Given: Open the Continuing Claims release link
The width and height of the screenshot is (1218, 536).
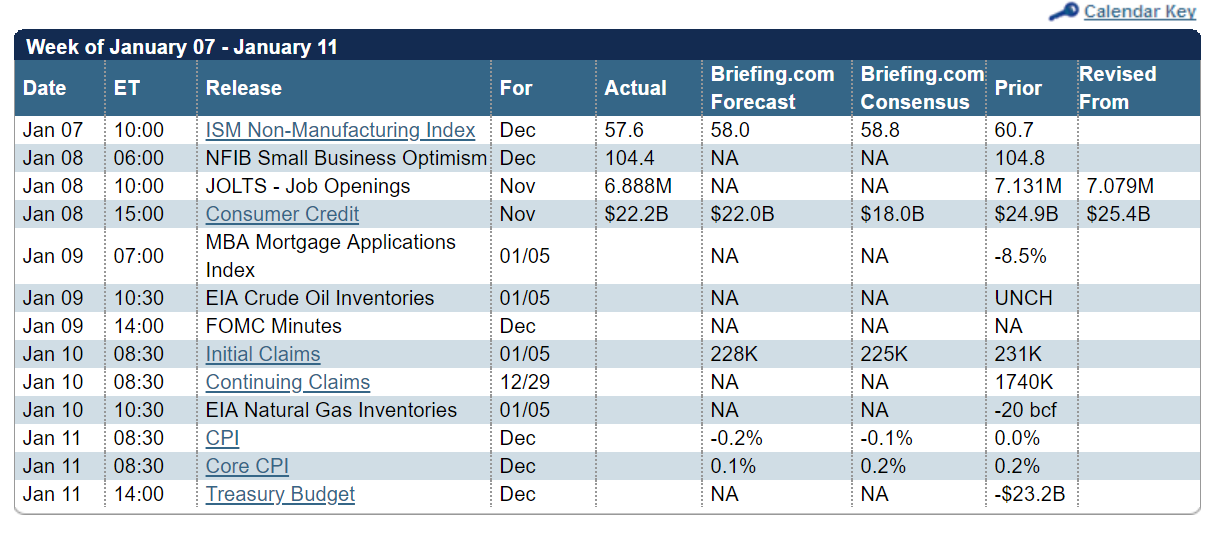Looking at the screenshot, I should click(x=288, y=382).
